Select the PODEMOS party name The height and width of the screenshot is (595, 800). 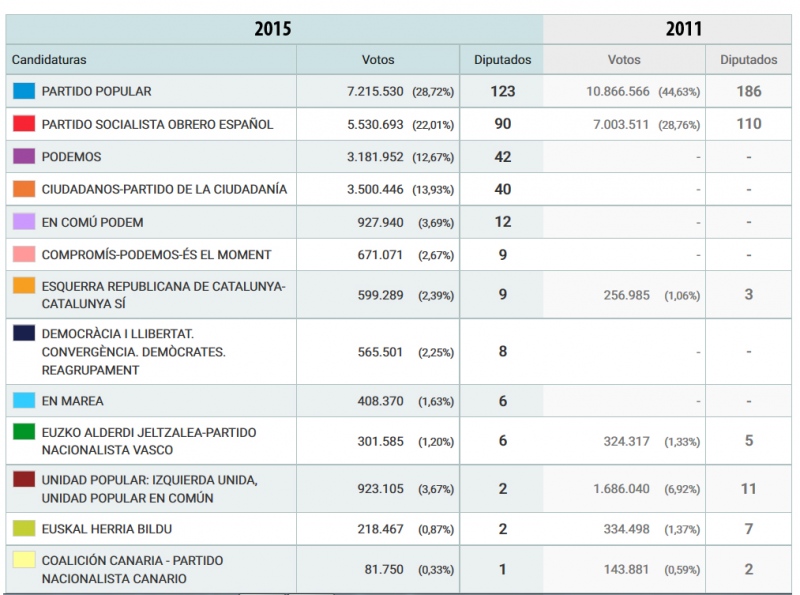(71, 157)
